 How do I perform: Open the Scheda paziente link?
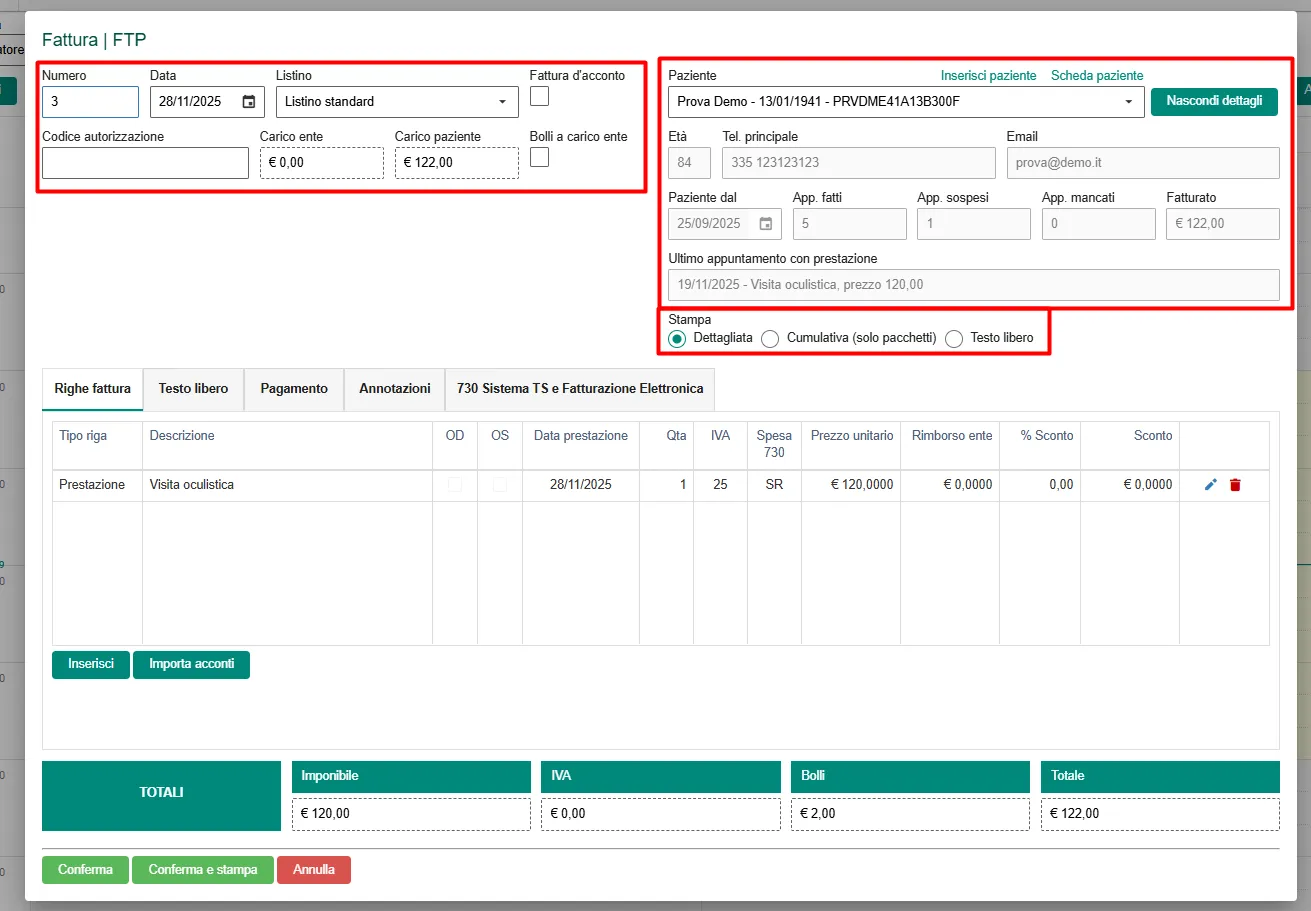click(x=1096, y=76)
